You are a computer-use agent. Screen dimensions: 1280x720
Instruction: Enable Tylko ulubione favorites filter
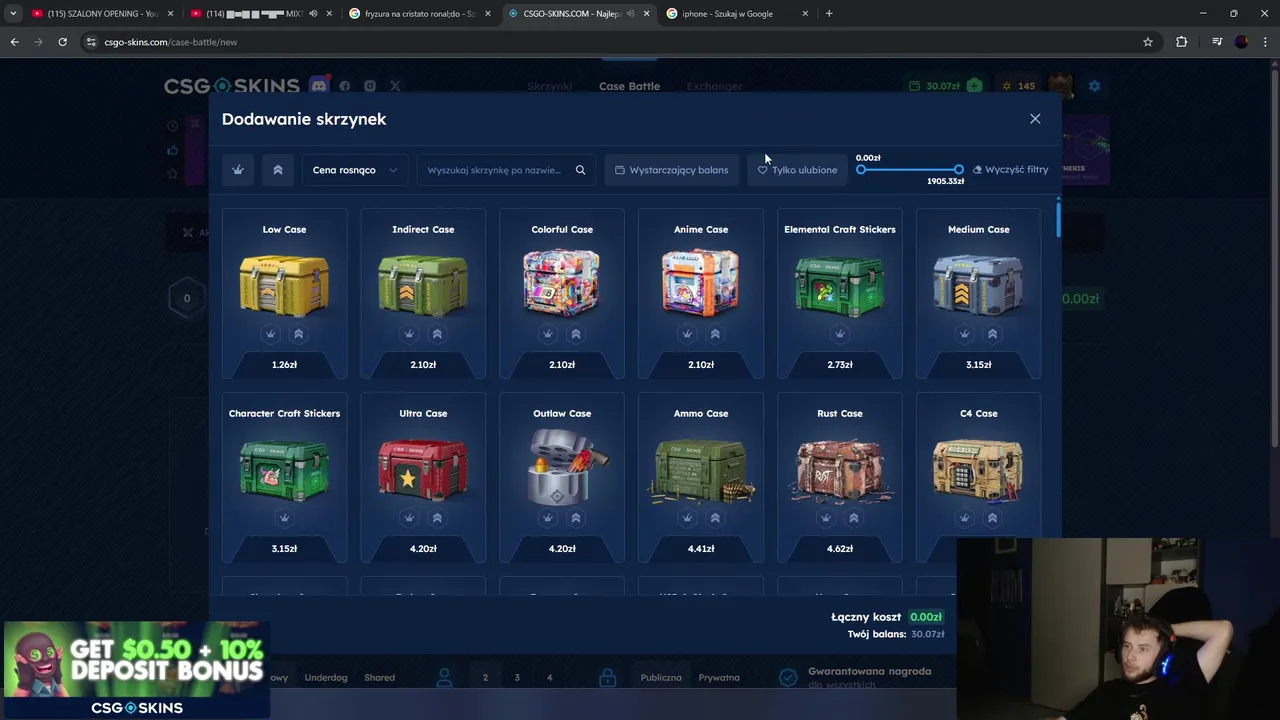coord(797,170)
